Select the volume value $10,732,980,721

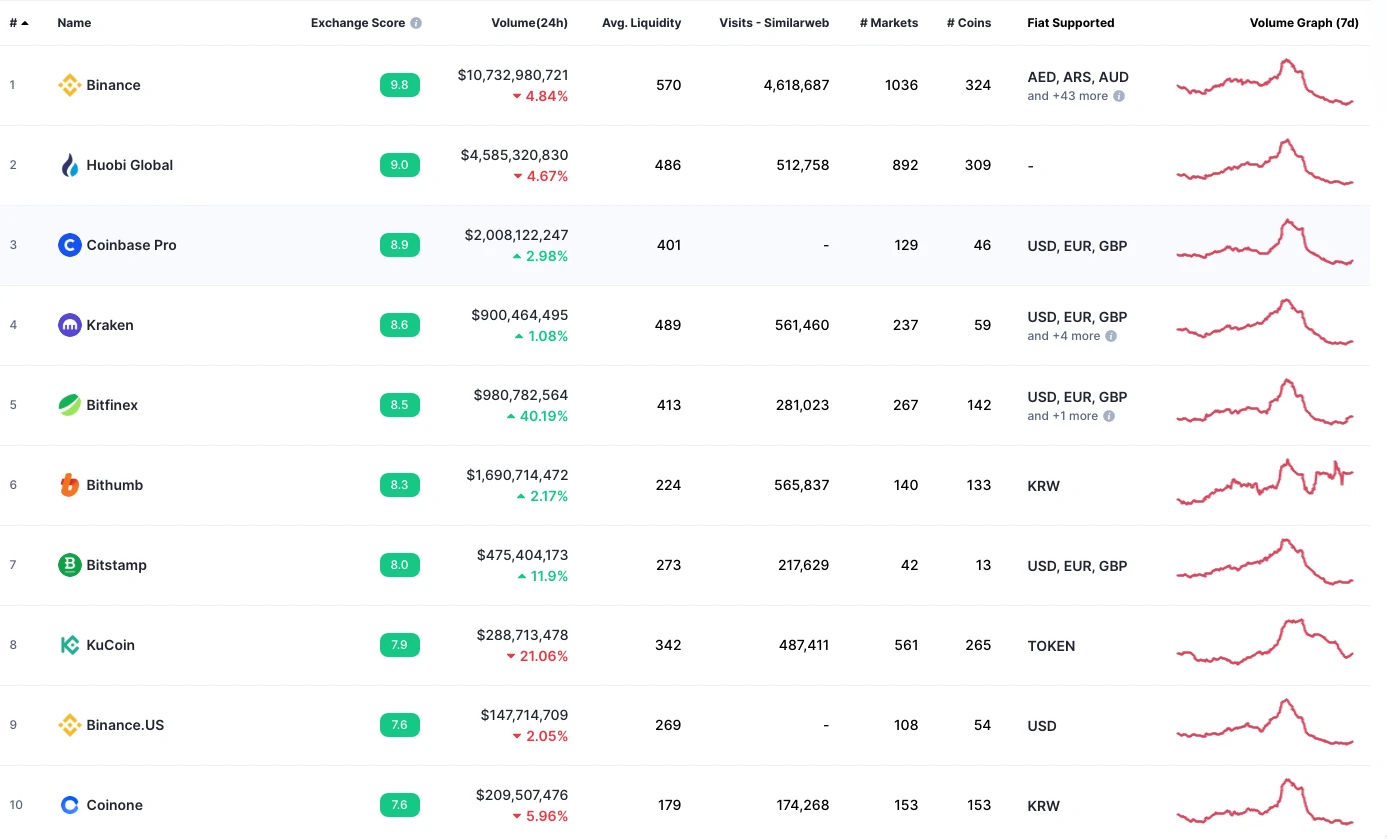click(x=513, y=75)
